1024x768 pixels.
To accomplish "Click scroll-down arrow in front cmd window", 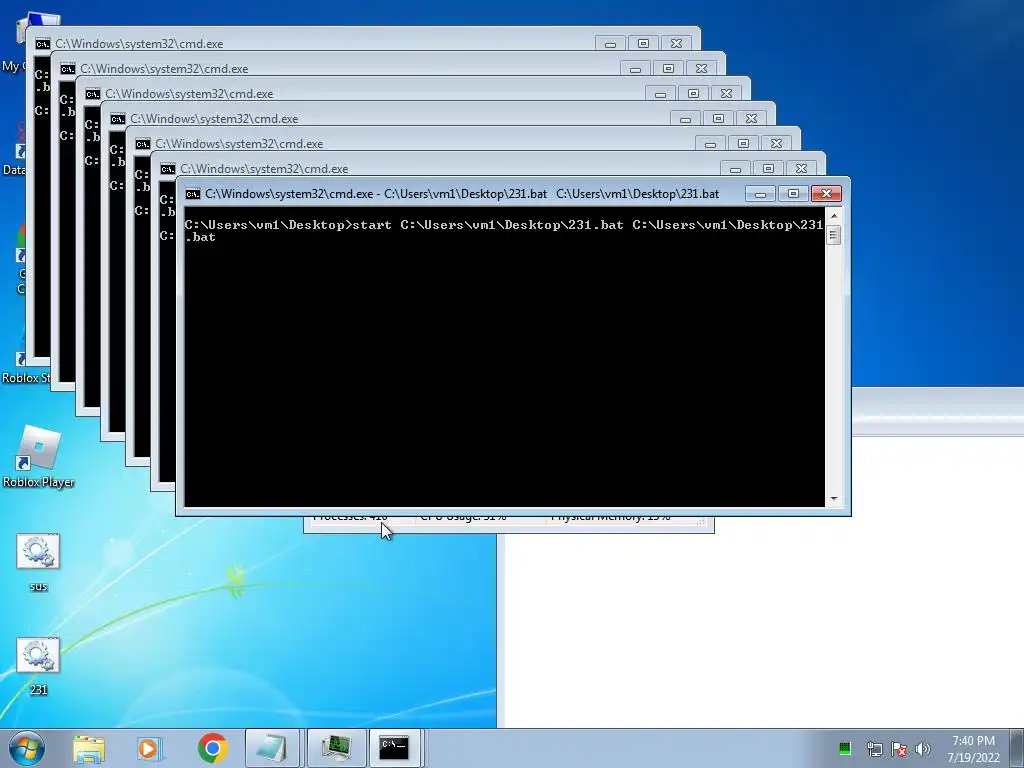I will 833,499.
